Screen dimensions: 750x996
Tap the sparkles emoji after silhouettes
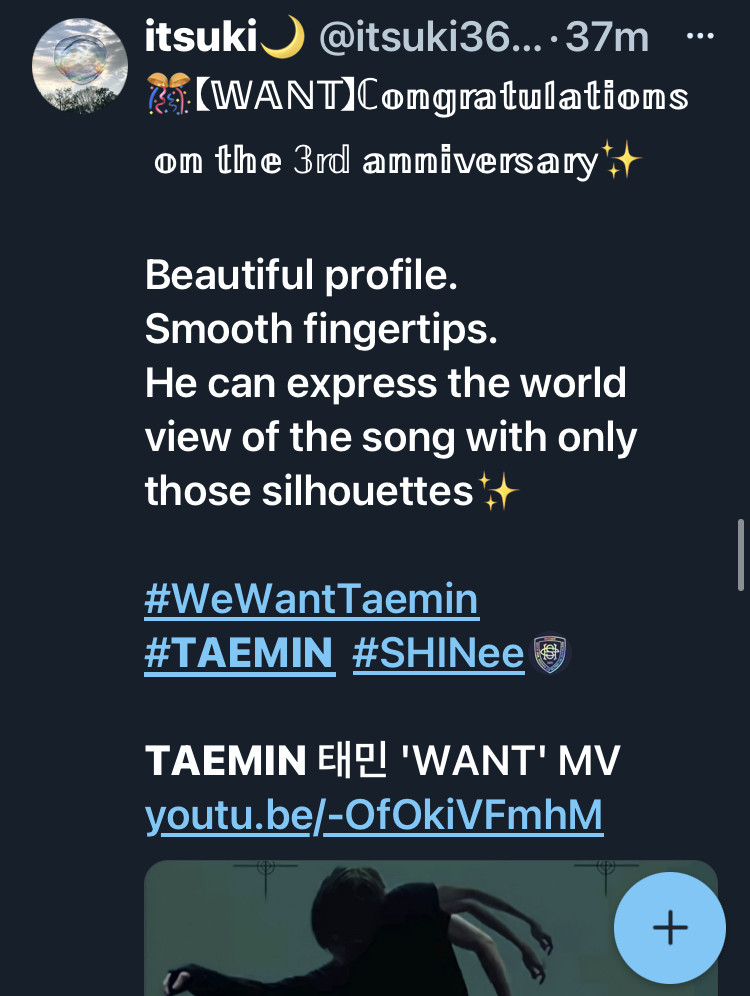(x=497, y=490)
